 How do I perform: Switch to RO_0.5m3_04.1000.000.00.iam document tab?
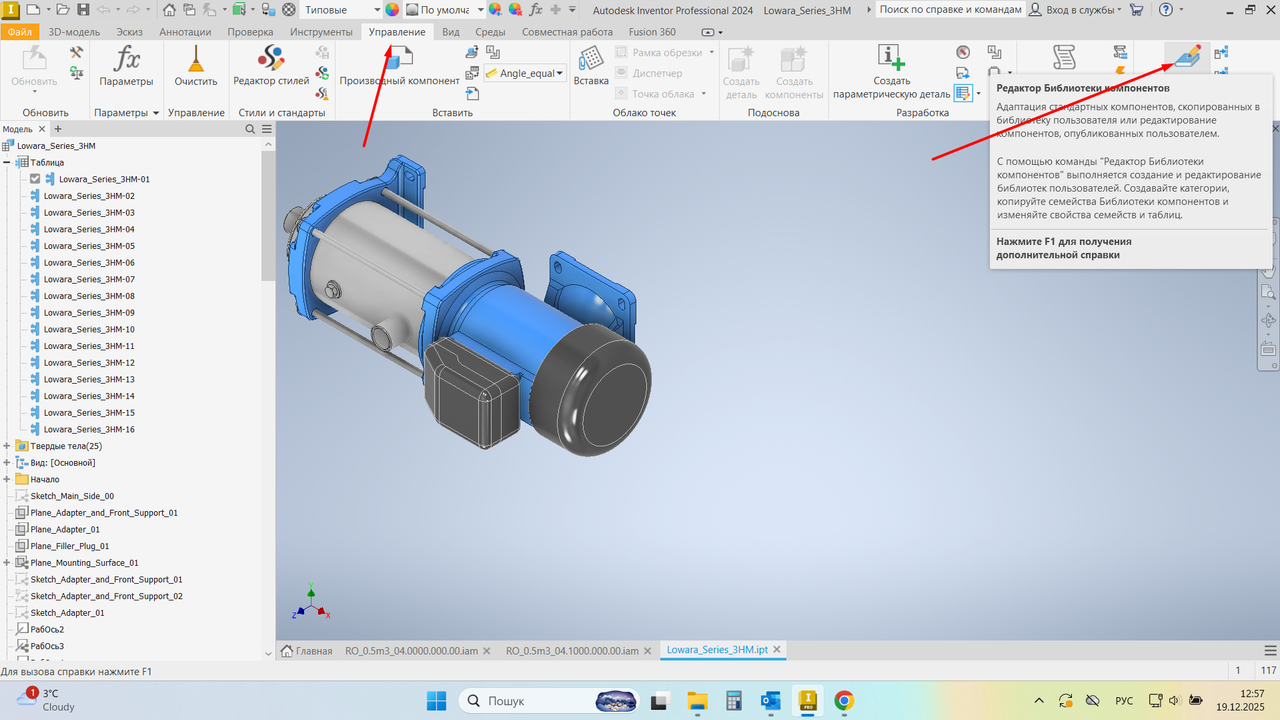tap(571, 650)
